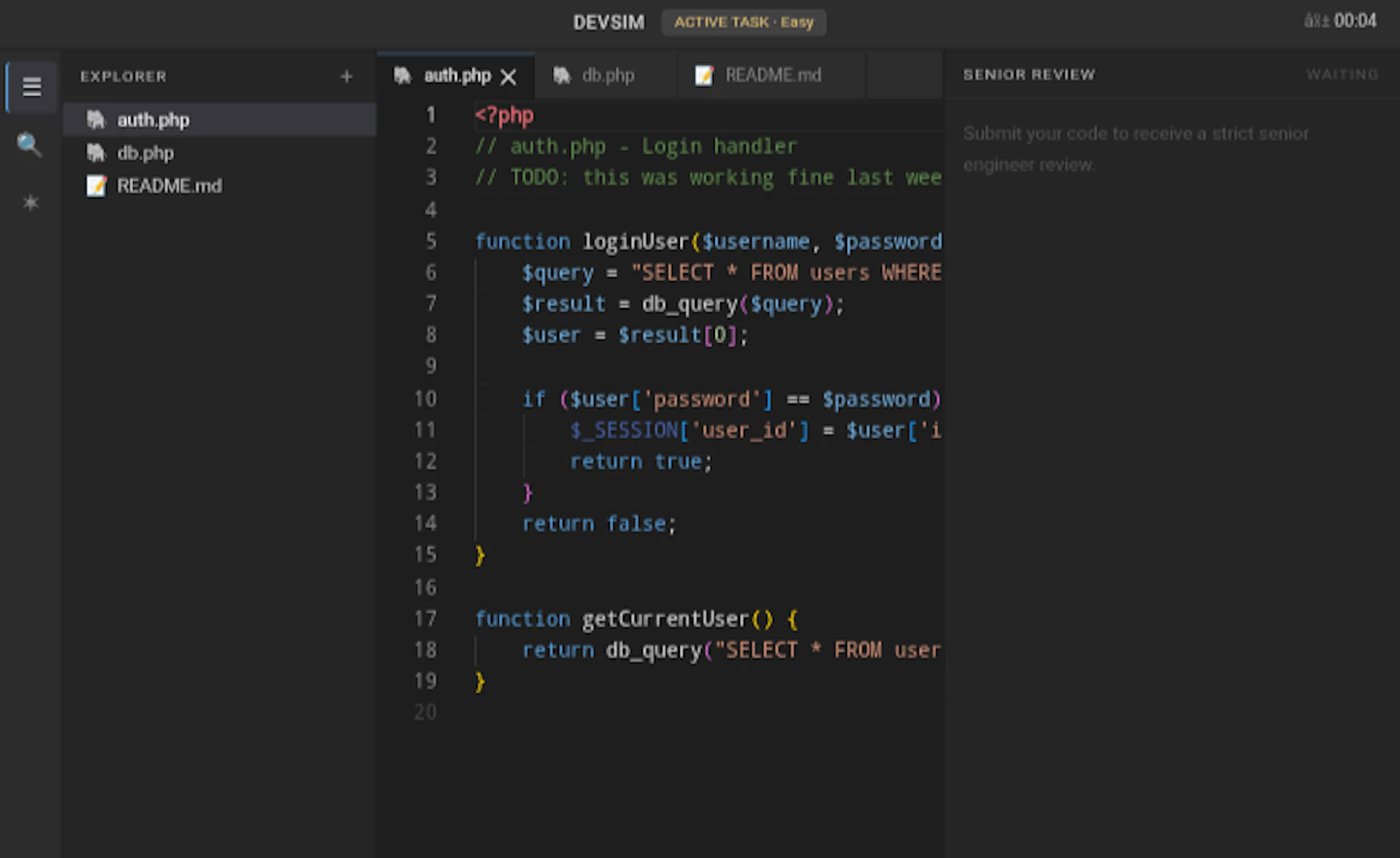Viewport: 1400px width, 858px height.
Task: Click line number 5 in the gutter
Action: pyautogui.click(x=430, y=241)
